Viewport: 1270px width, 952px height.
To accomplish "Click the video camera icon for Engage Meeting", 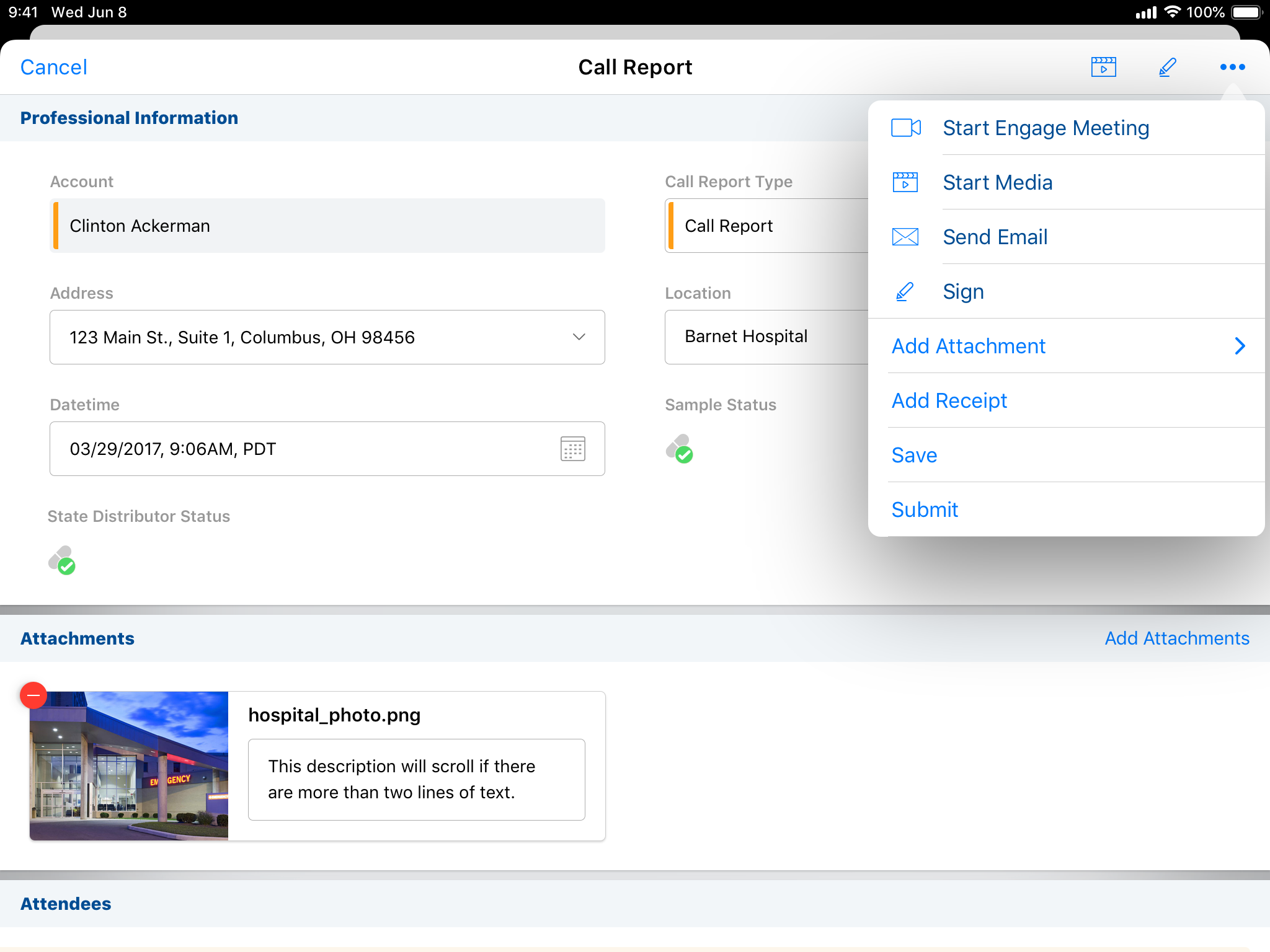I will (905, 128).
